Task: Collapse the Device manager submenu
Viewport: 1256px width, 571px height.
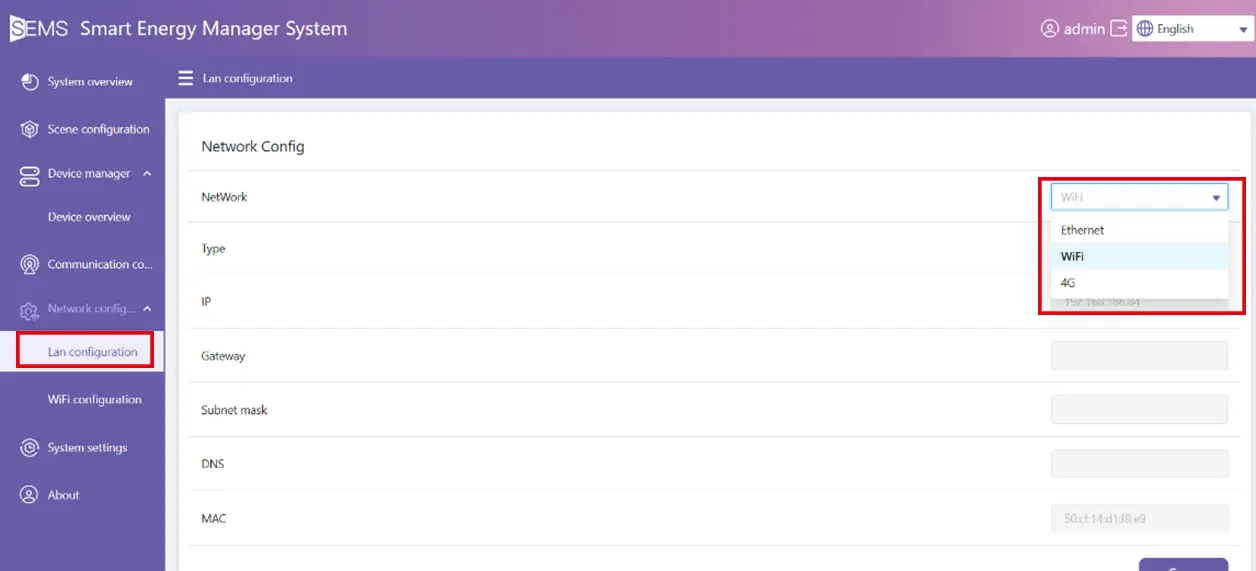Action: [x=147, y=174]
